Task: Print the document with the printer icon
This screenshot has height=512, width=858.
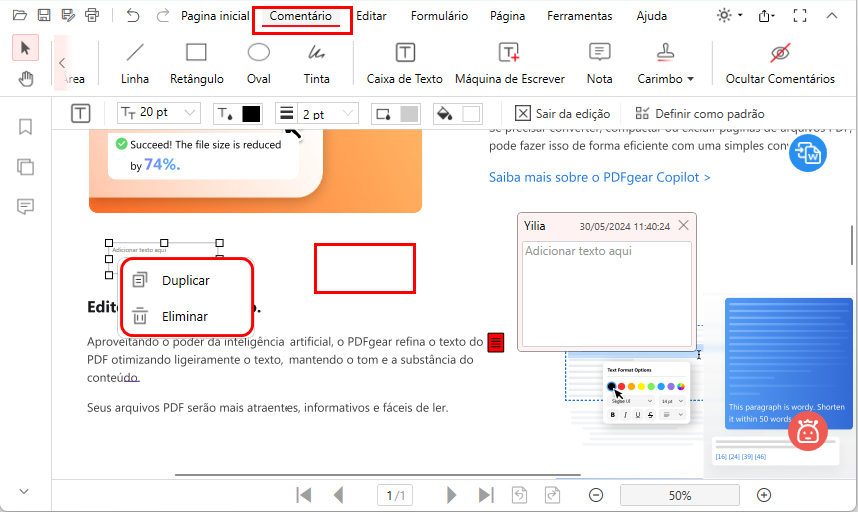Action: click(92, 15)
